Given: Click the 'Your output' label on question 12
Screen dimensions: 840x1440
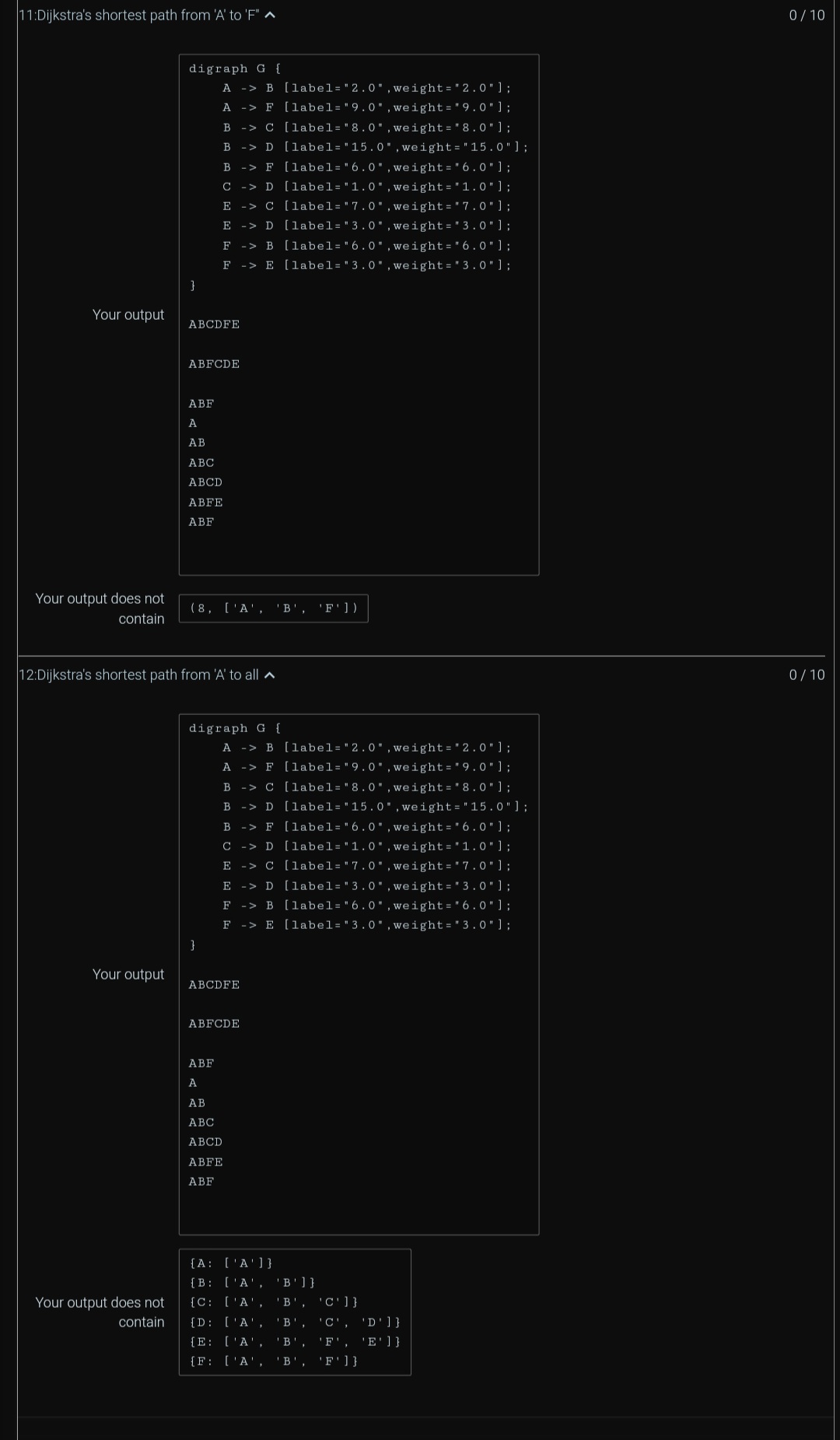Looking at the screenshot, I should click(x=128, y=974).
